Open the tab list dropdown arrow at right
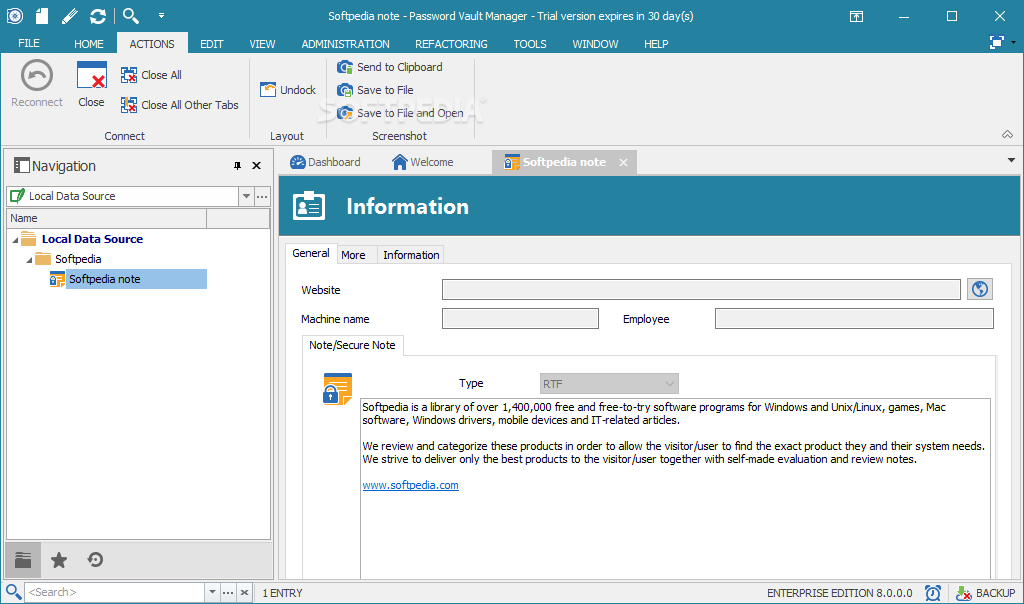The width and height of the screenshot is (1024, 604). pyautogui.click(x=1011, y=160)
